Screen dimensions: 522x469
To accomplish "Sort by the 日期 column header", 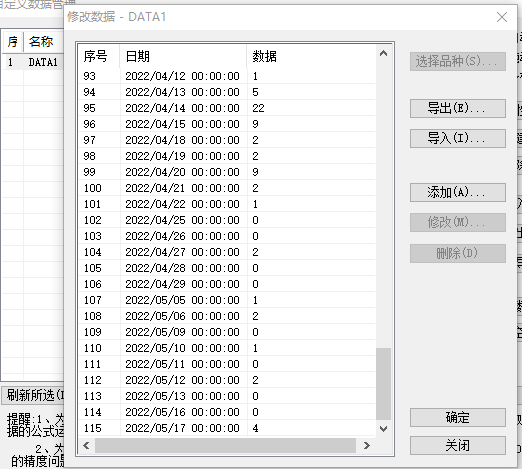I will [183, 56].
